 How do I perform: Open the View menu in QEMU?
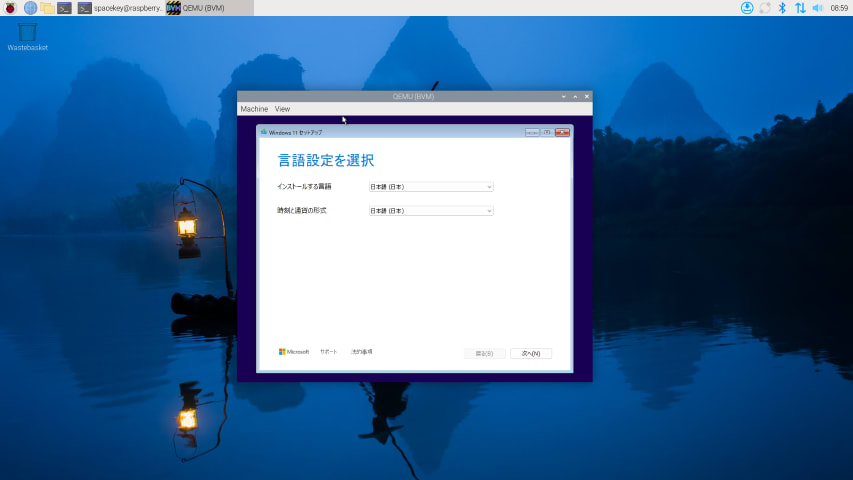tap(282, 109)
